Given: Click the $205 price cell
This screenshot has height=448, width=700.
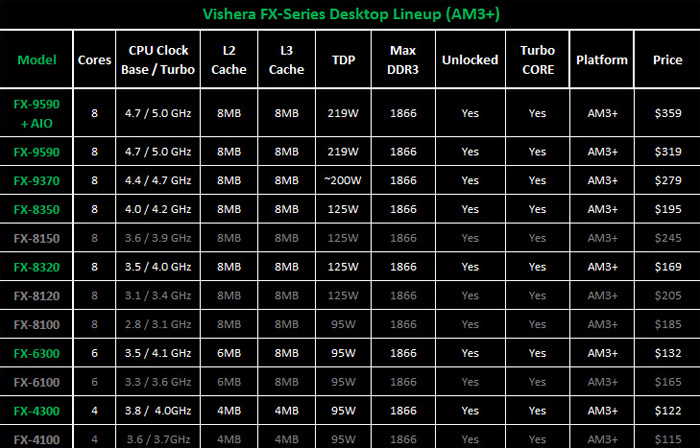Looking at the screenshot, I should click(668, 295).
